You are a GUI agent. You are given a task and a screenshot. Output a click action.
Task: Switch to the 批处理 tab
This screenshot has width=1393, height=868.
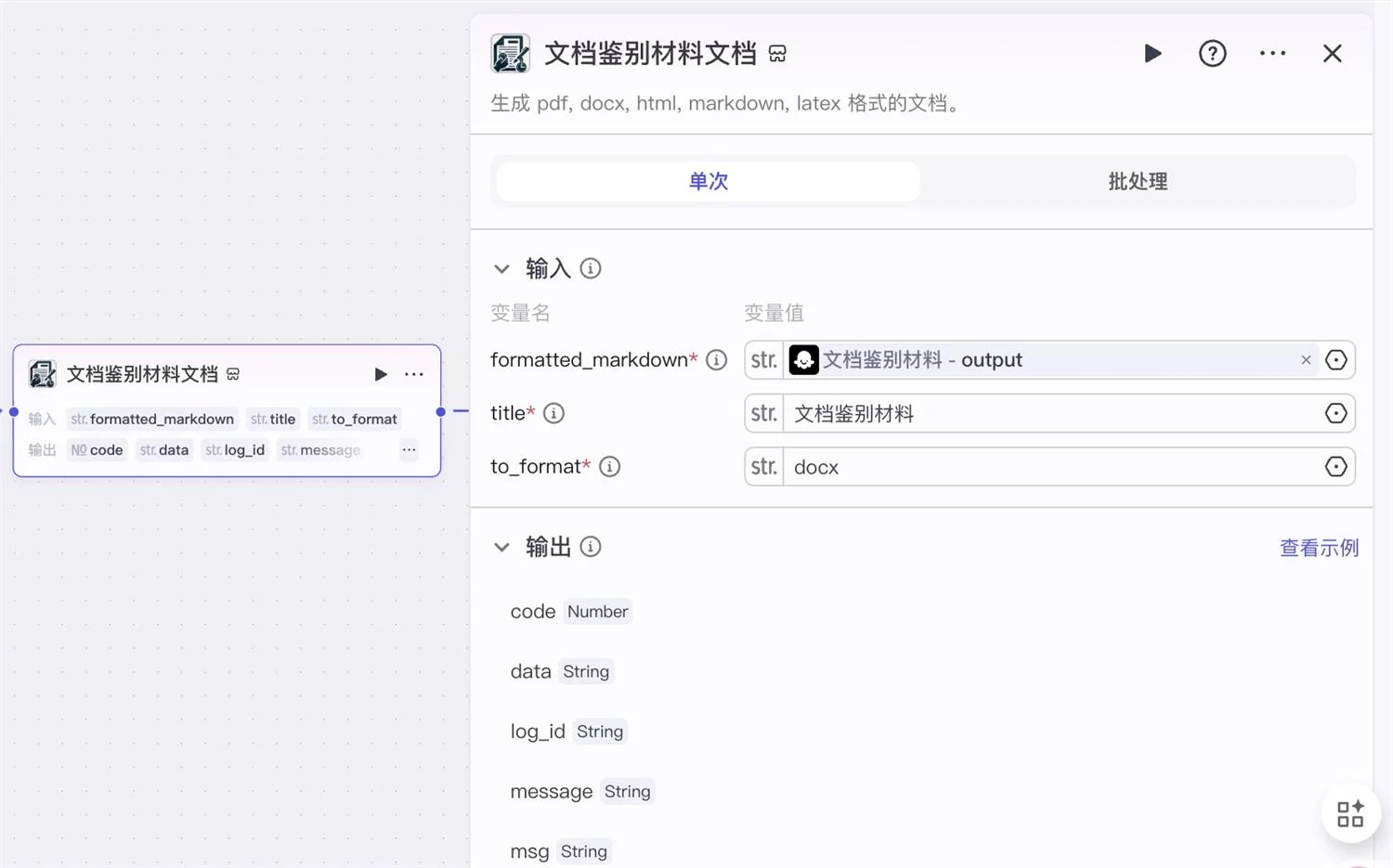tap(1137, 181)
